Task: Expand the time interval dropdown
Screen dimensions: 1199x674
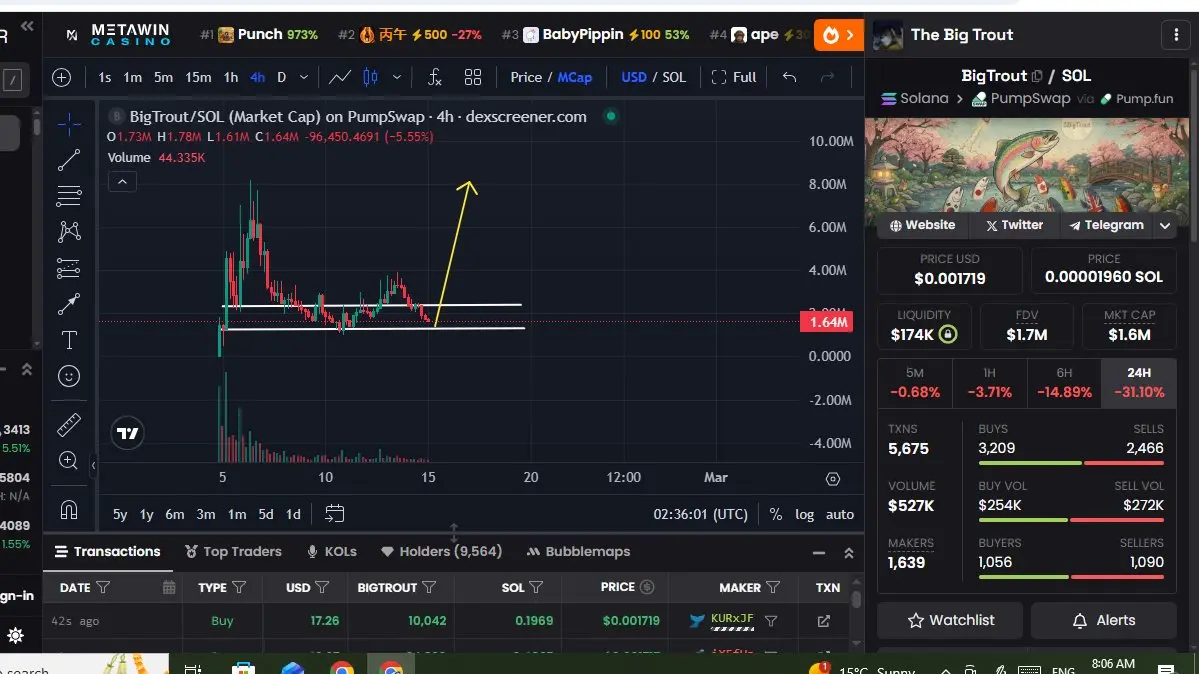Action: [x=304, y=77]
